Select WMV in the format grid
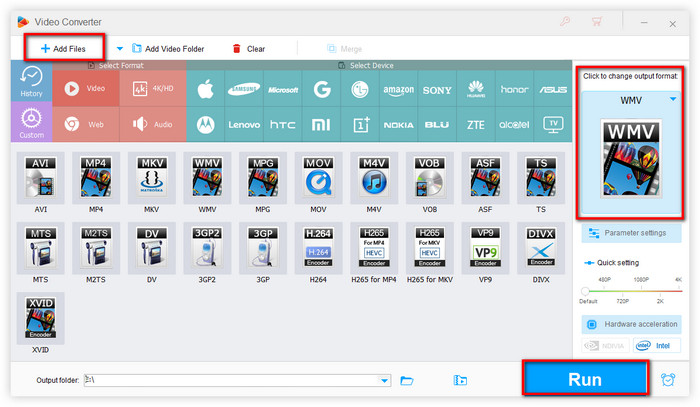Image resolution: width=700 pixels, height=407 pixels. 207,178
